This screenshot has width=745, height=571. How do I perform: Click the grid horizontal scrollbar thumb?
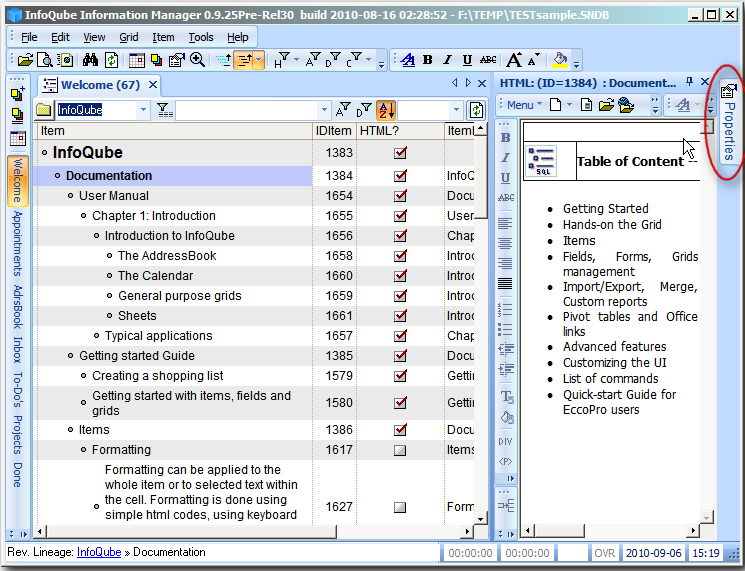tap(191, 532)
